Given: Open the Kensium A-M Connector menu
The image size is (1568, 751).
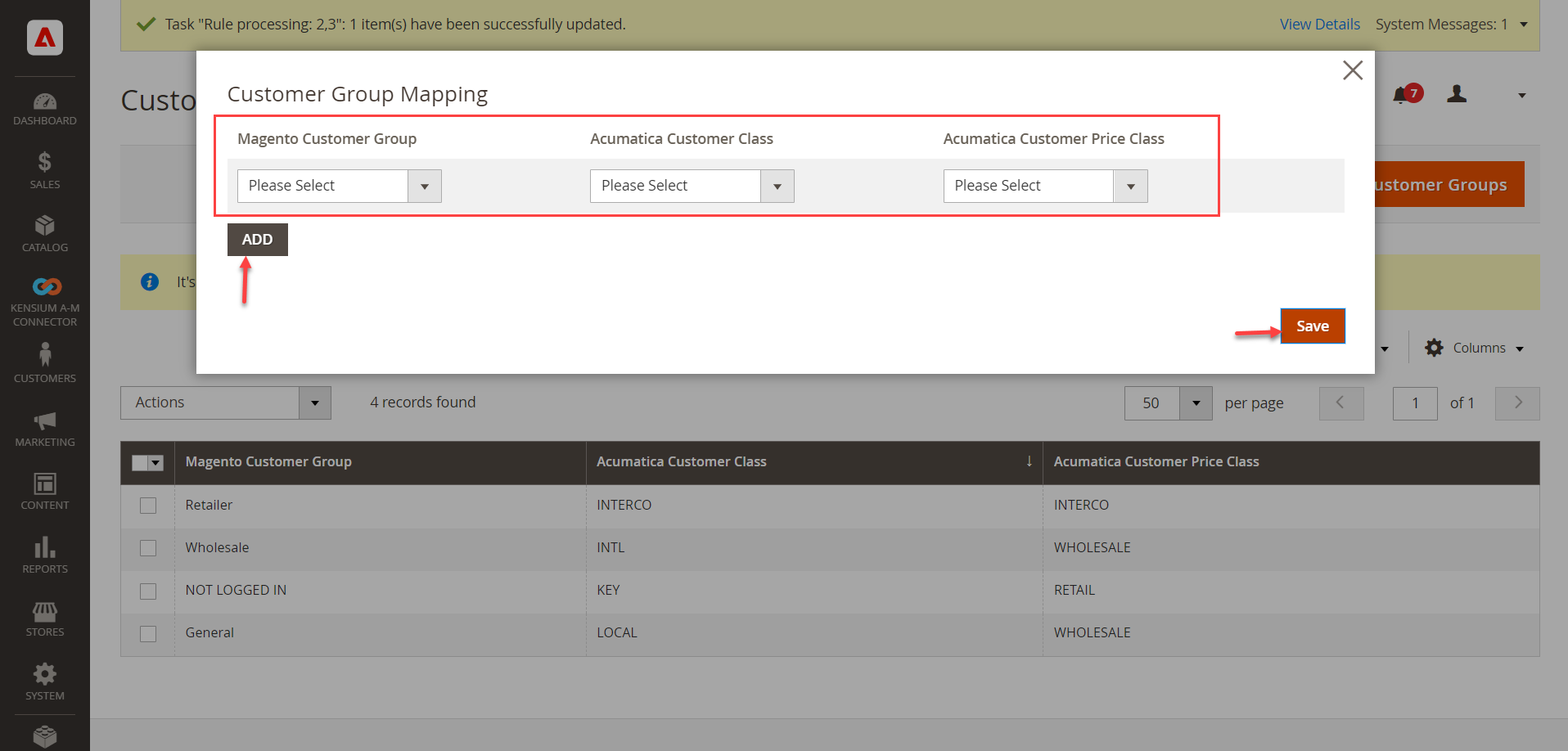Looking at the screenshot, I should tap(44, 295).
